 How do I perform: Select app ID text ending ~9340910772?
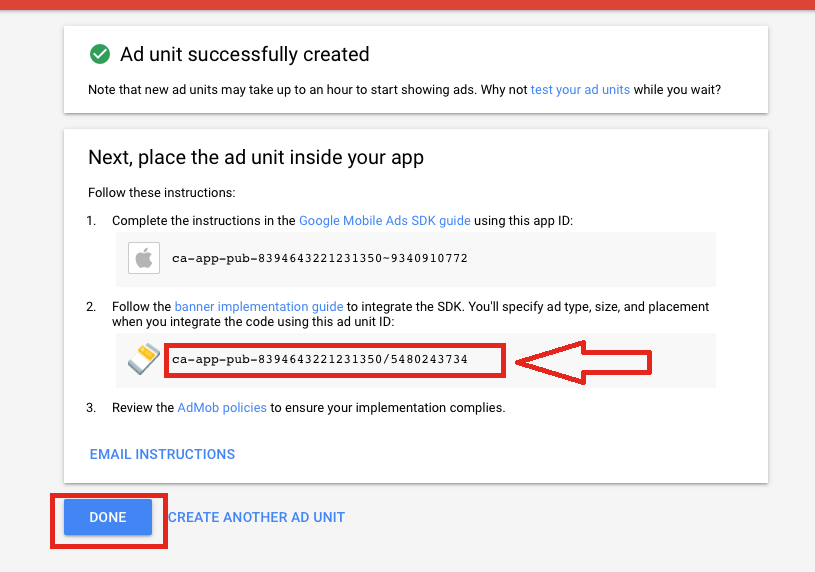pyautogui.click(x=320, y=258)
